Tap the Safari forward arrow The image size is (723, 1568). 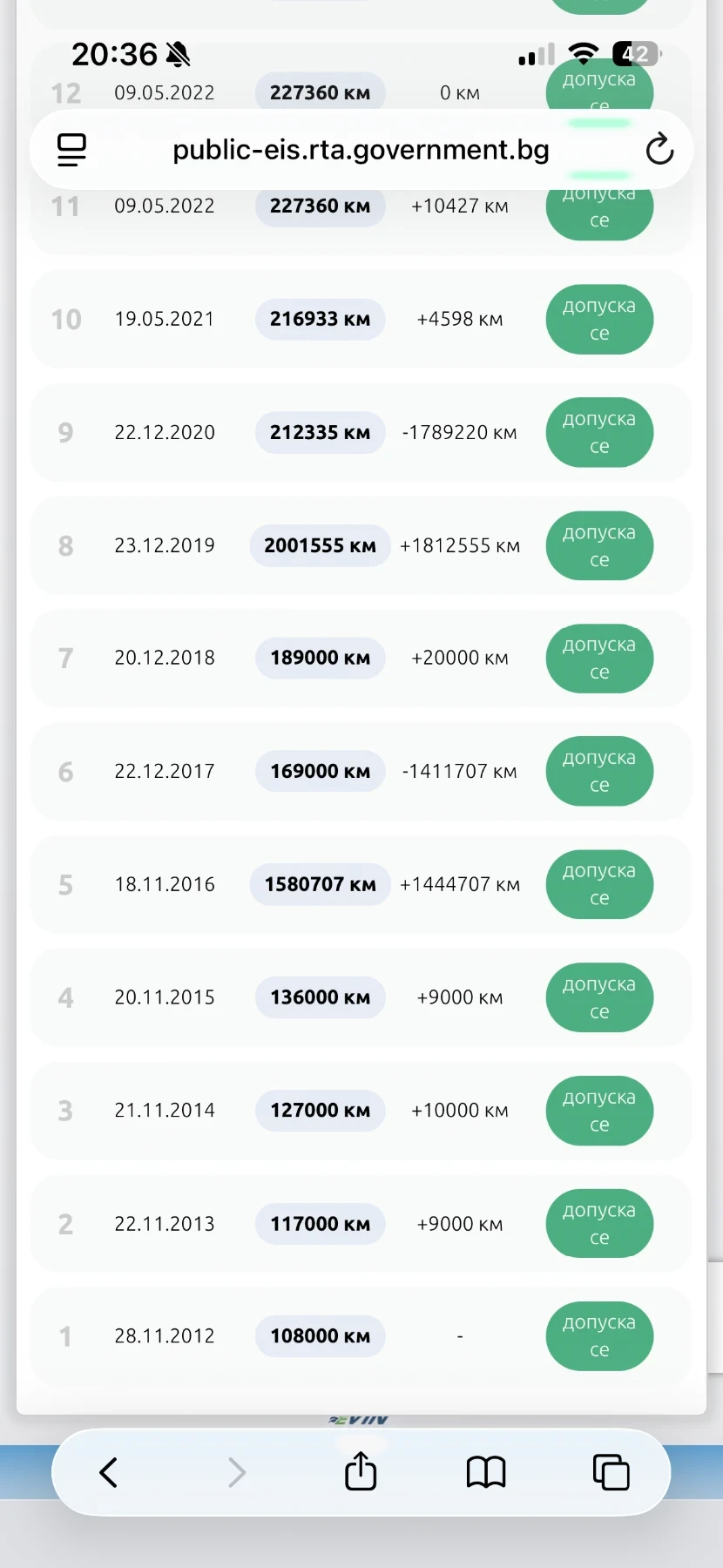click(236, 1473)
